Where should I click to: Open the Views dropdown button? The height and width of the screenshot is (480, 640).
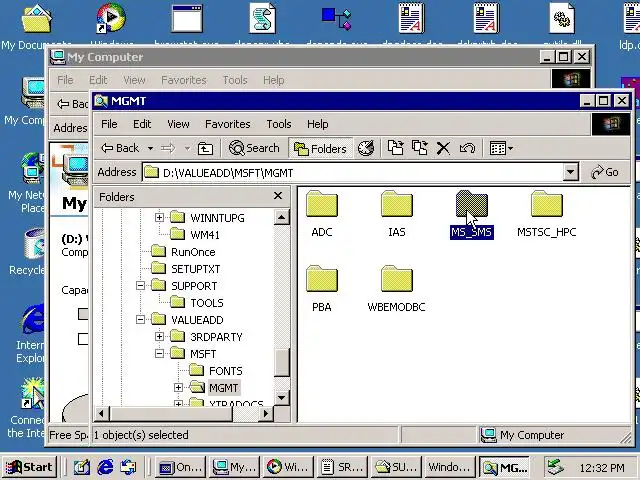[x=501, y=148]
